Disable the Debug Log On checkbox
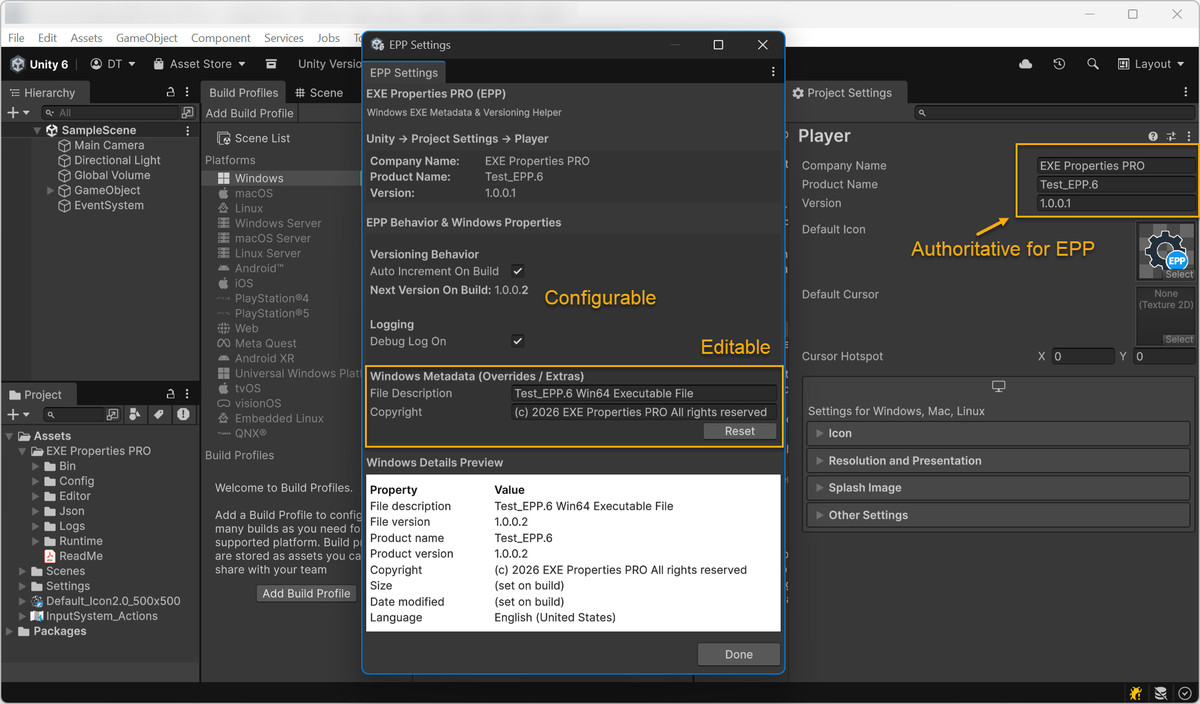Viewport: 1200px width, 704px height. pos(518,341)
